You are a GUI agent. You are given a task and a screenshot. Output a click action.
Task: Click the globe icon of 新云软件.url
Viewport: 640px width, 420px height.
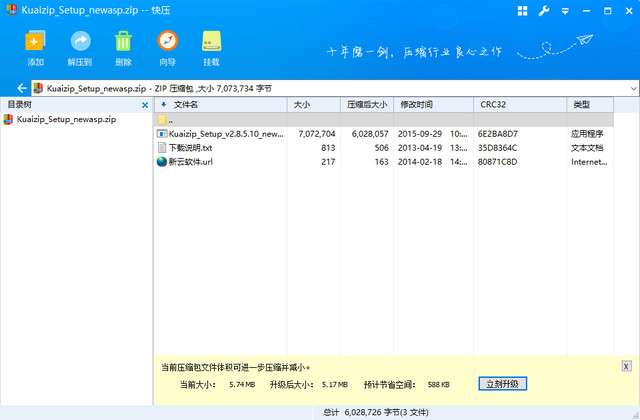162,162
